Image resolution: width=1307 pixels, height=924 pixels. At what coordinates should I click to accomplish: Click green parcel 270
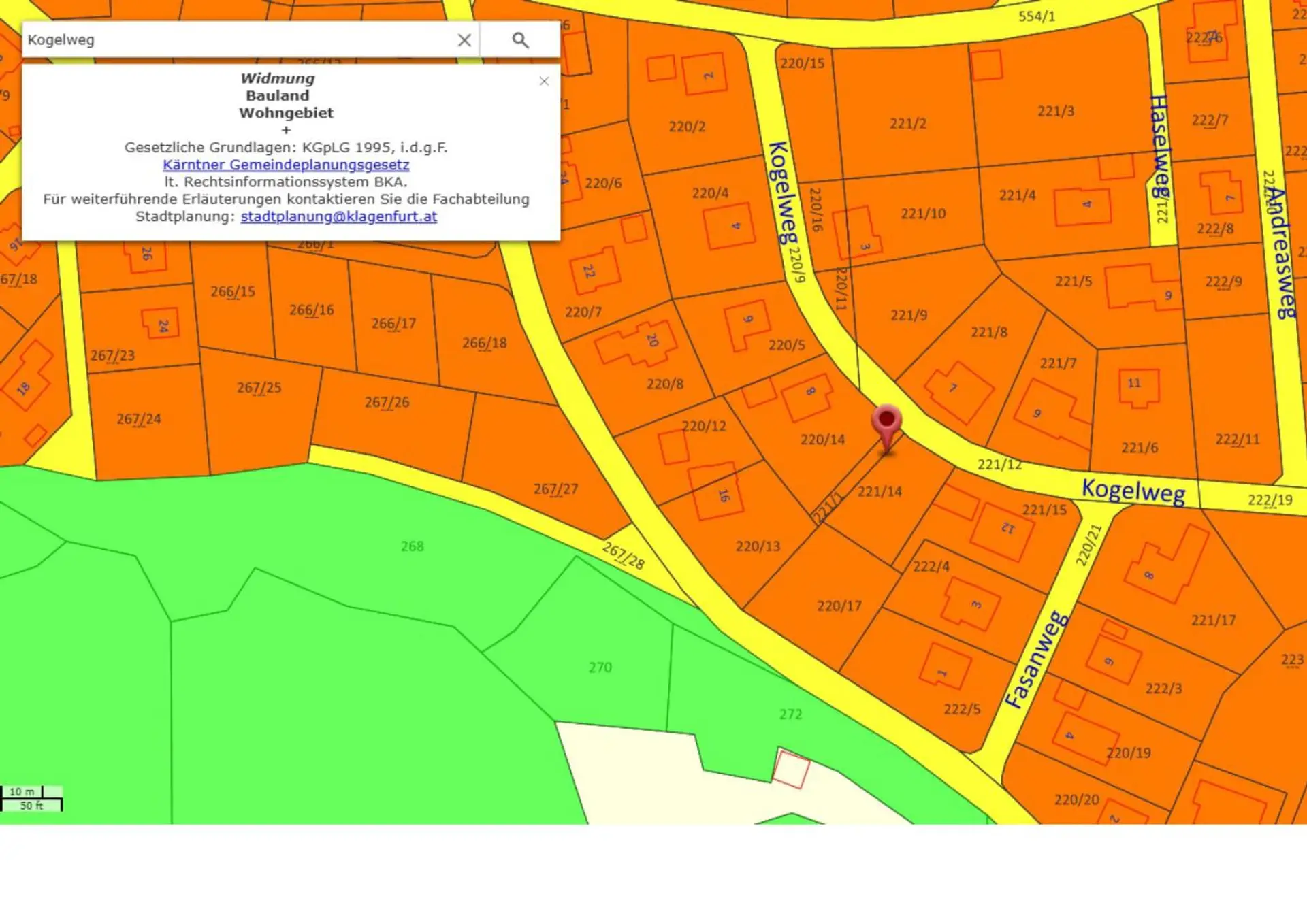pos(600,667)
